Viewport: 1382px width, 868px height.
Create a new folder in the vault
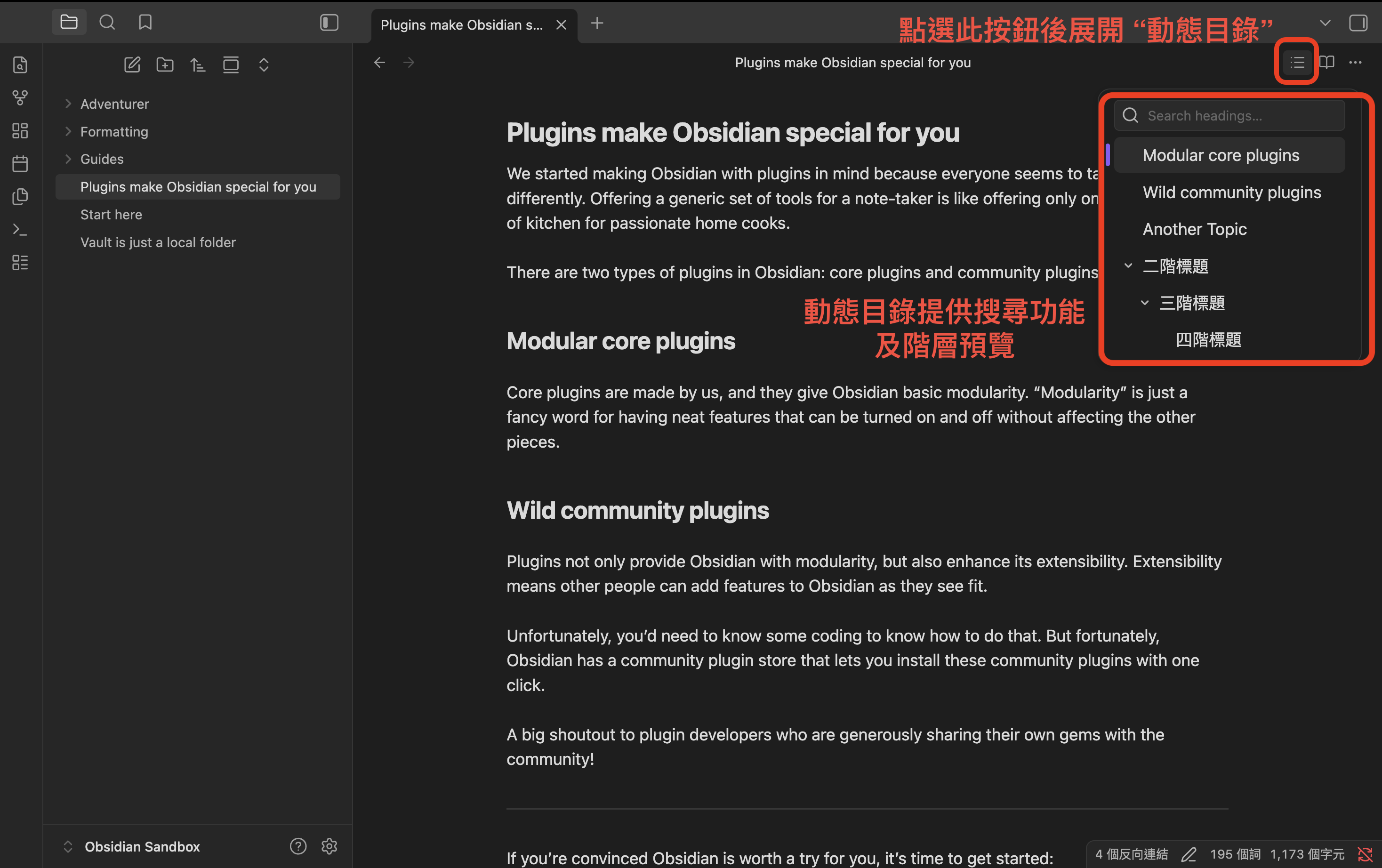point(165,64)
